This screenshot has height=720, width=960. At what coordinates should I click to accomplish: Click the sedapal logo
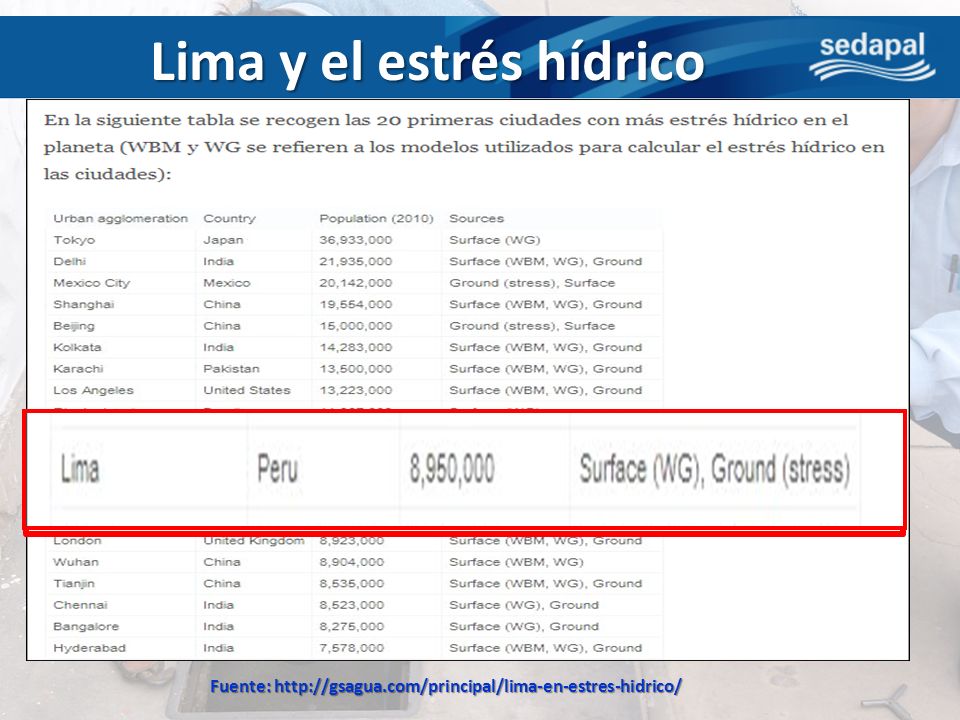click(x=872, y=58)
